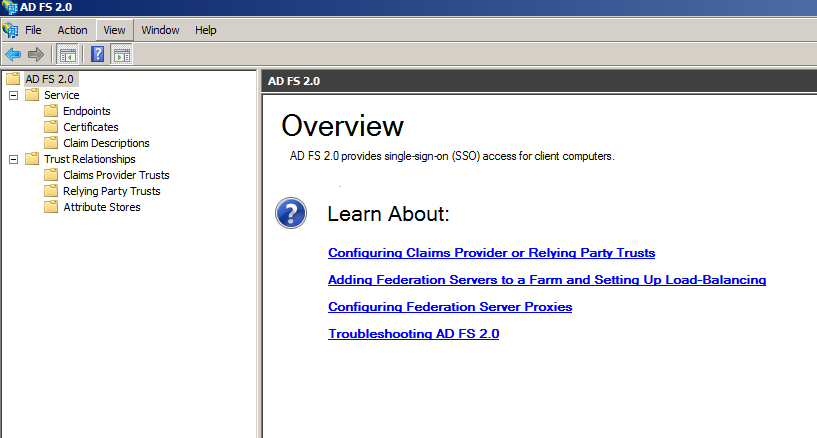Open Troubleshooting AD FS 2.0 link
Image resolution: width=817 pixels, height=438 pixels.
pyautogui.click(x=414, y=334)
